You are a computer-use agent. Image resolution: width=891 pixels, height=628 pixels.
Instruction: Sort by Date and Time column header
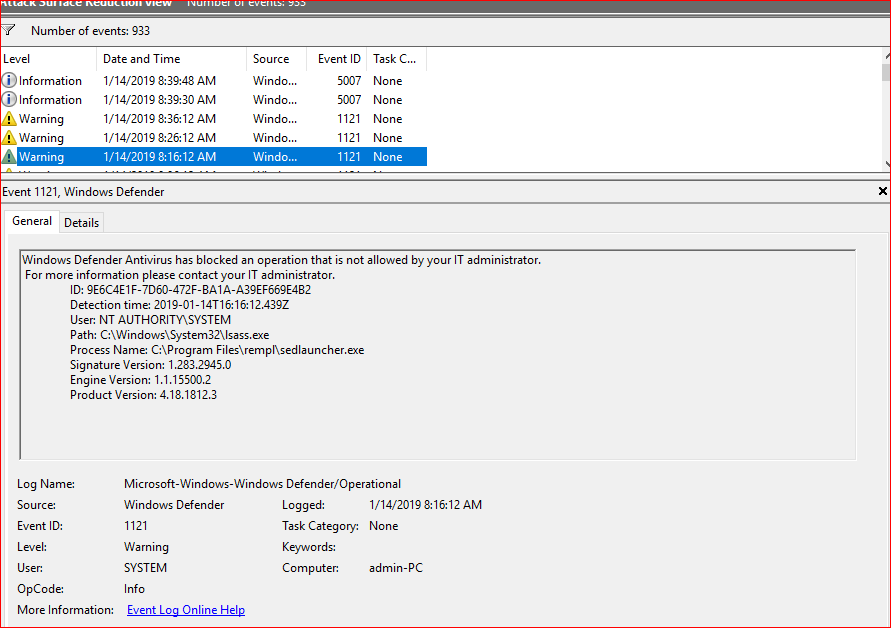click(172, 59)
